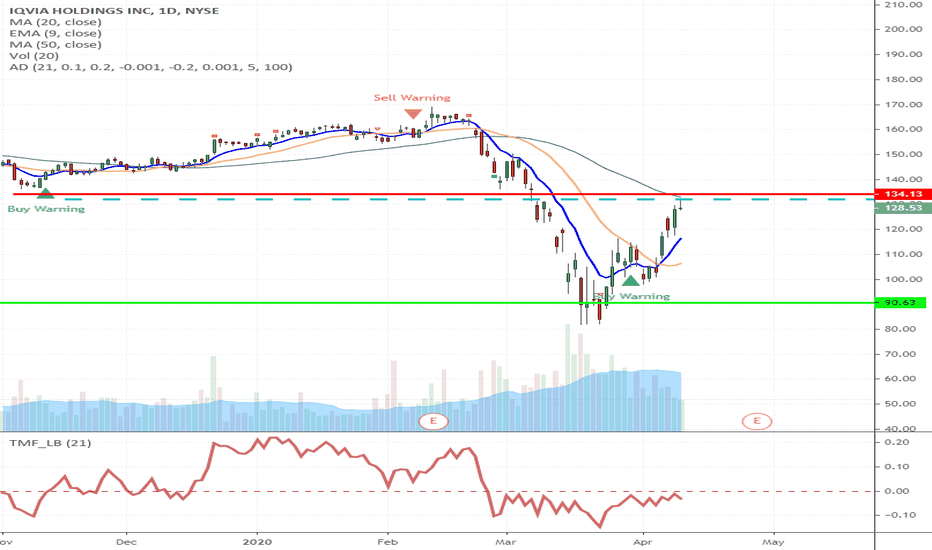
Task: Select the Vol (20) indicator label
Action: (34, 56)
